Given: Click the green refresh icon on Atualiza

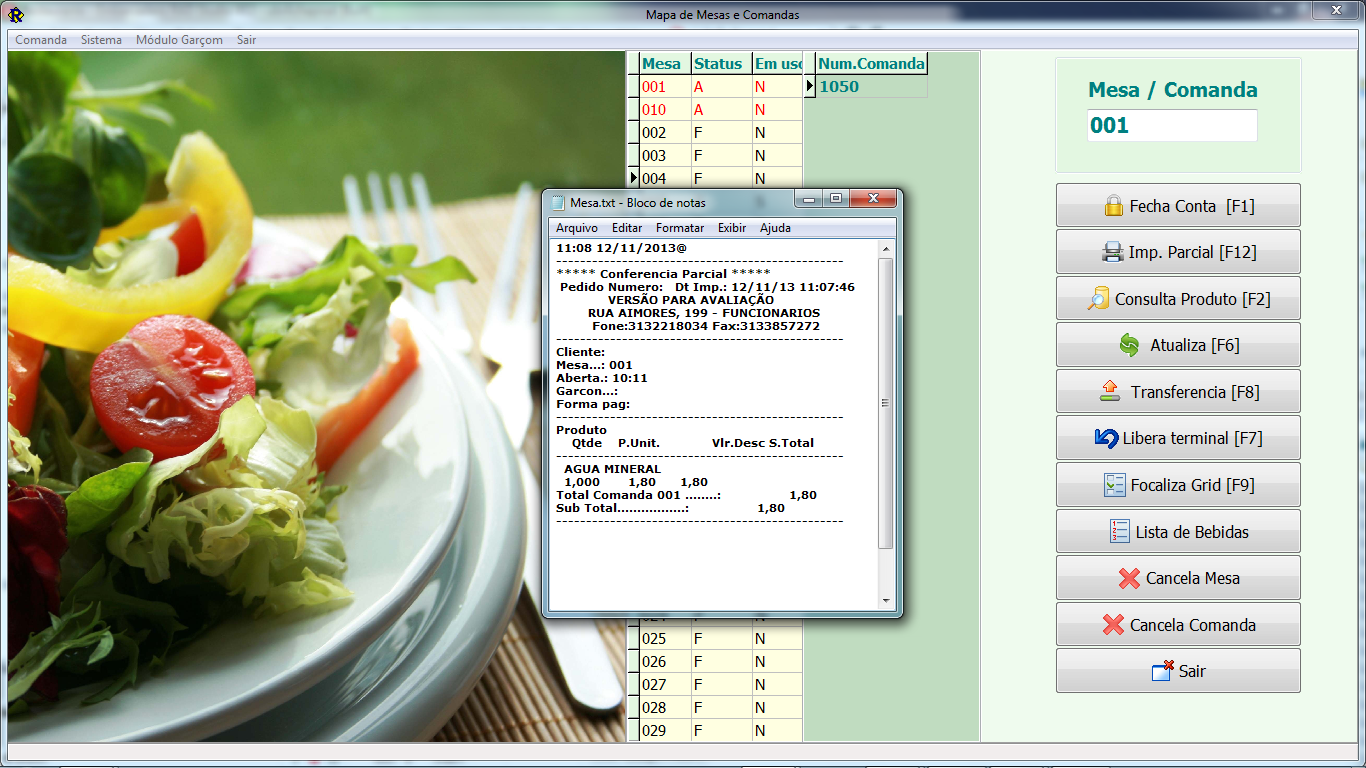Looking at the screenshot, I should (1129, 345).
